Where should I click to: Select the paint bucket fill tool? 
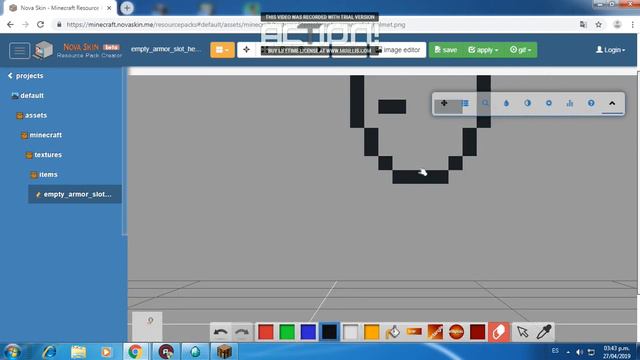click(x=393, y=332)
